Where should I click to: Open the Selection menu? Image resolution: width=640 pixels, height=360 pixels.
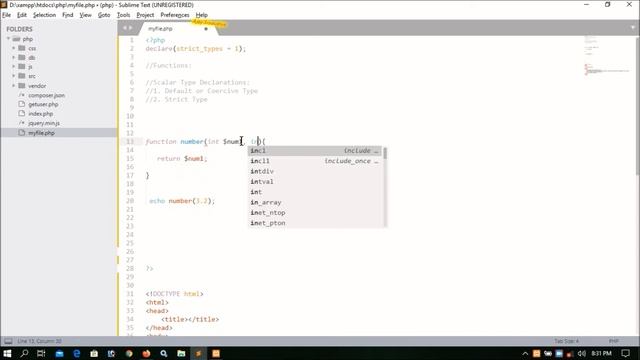(44, 15)
